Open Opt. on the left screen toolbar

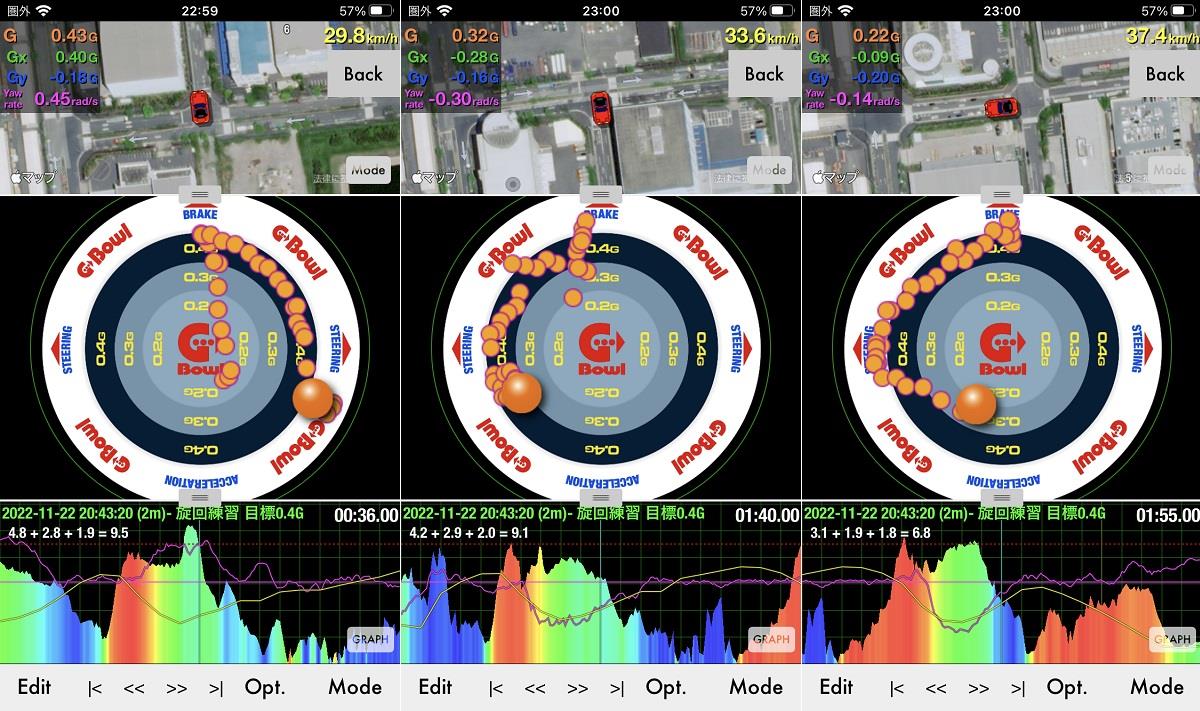click(265, 688)
